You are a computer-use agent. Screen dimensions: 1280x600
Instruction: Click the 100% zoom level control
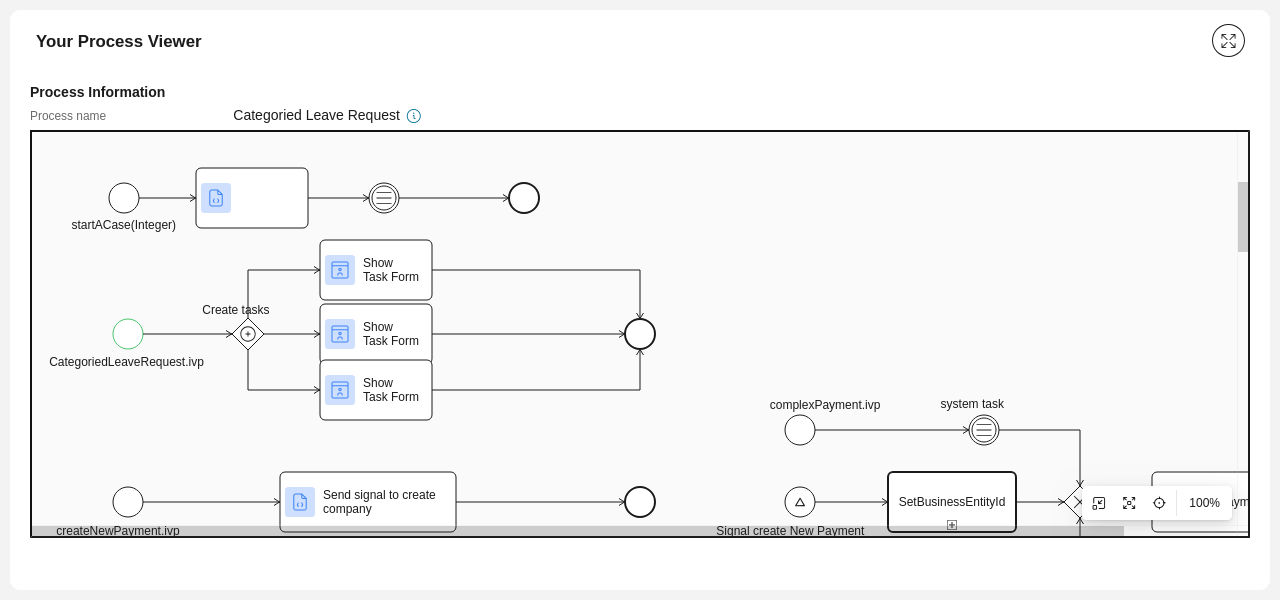[x=1204, y=503]
